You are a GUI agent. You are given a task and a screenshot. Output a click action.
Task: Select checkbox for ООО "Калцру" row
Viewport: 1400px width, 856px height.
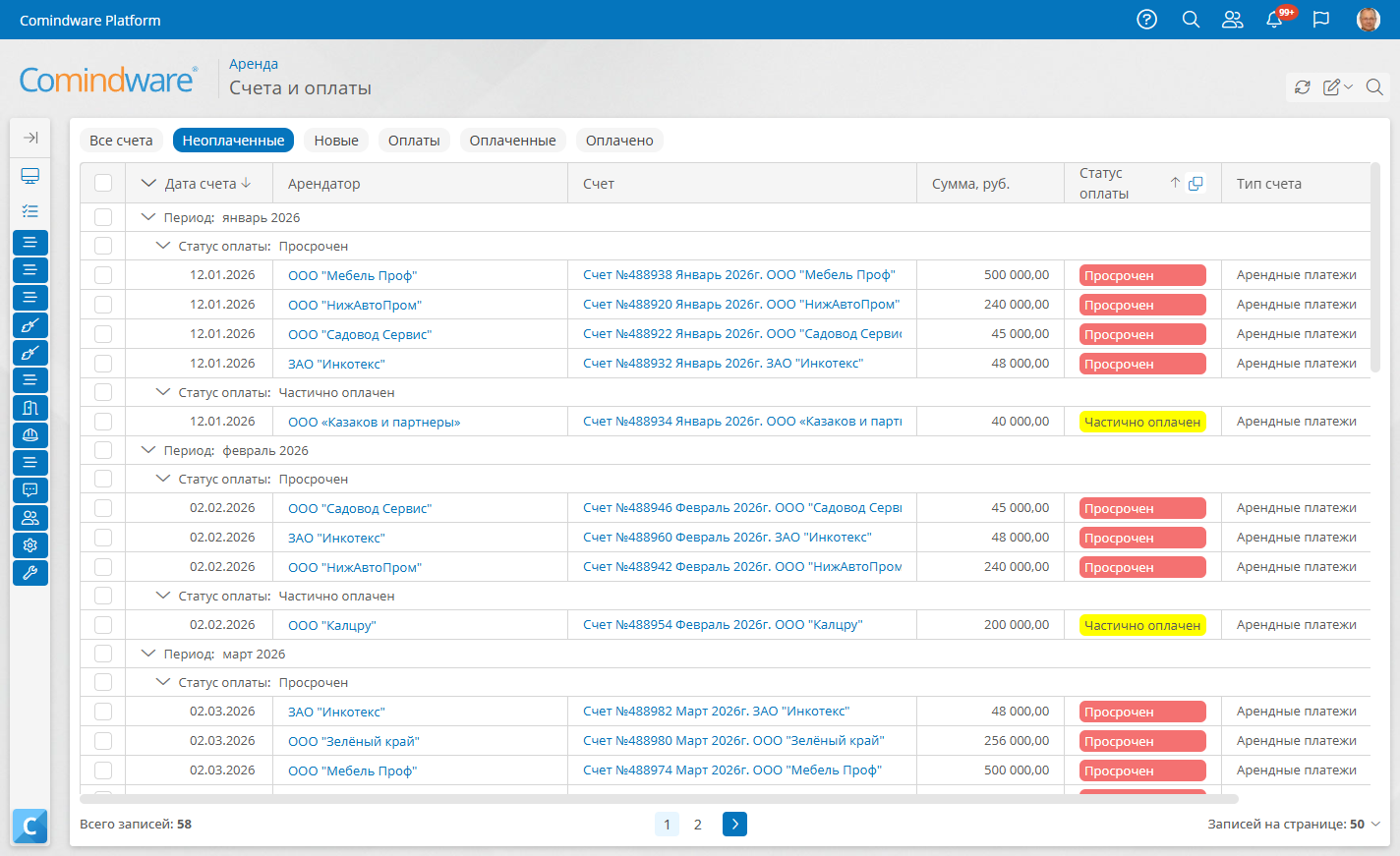pyautogui.click(x=103, y=625)
